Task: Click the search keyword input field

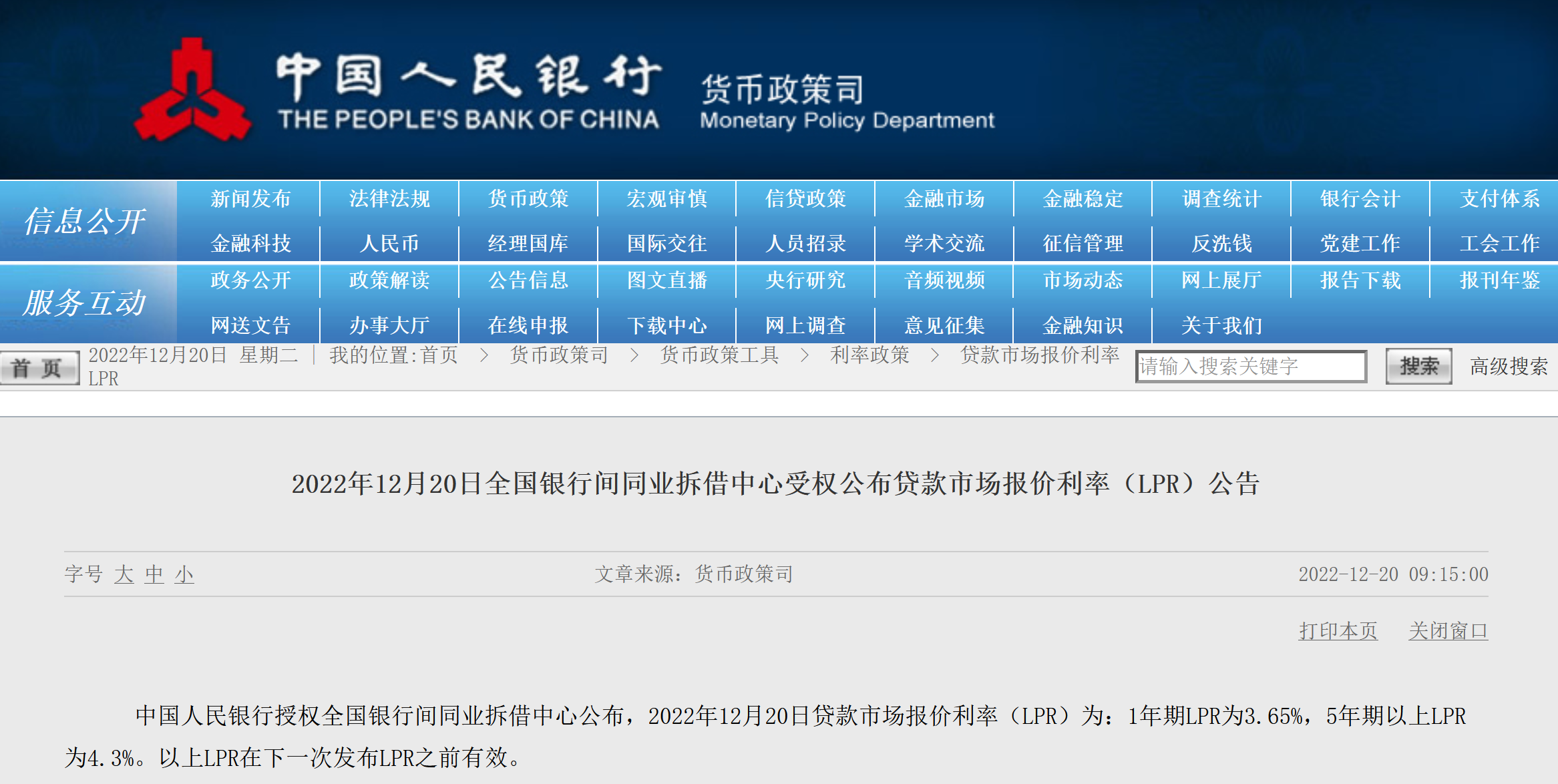Action: 1250,367
